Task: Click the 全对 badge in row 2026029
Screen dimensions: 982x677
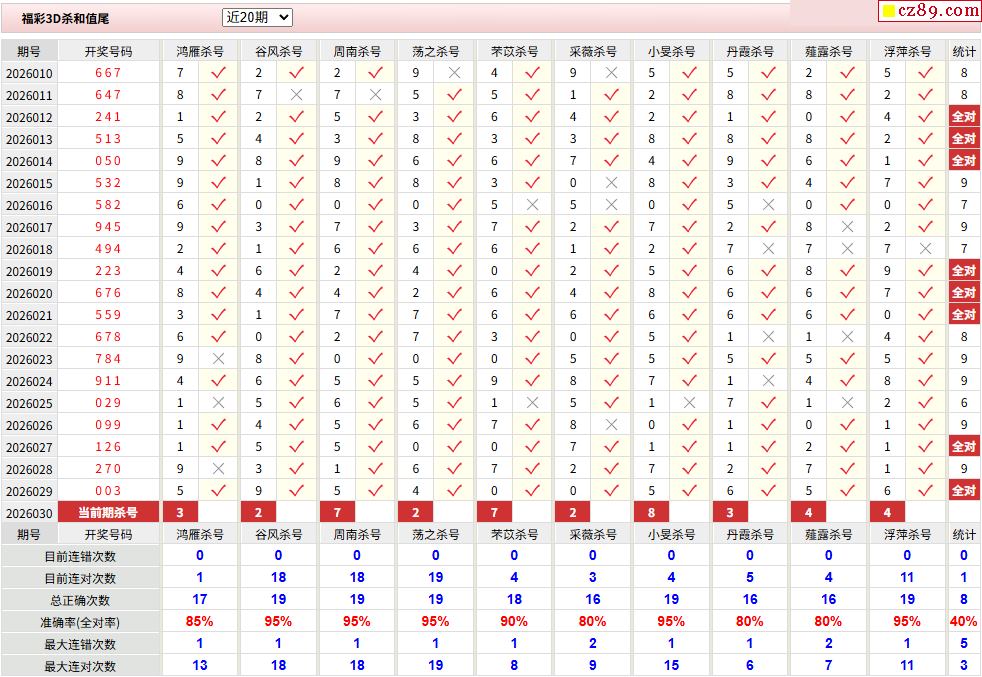Action: [963, 491]
